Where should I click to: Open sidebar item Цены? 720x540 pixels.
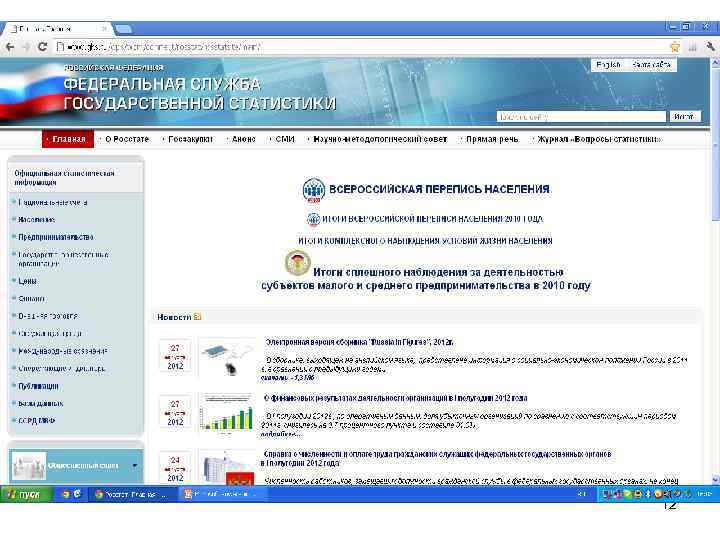(27, 281)
